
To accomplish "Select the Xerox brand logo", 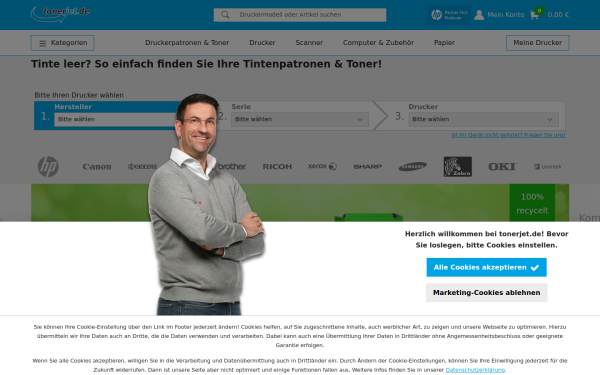I will 322,166.
